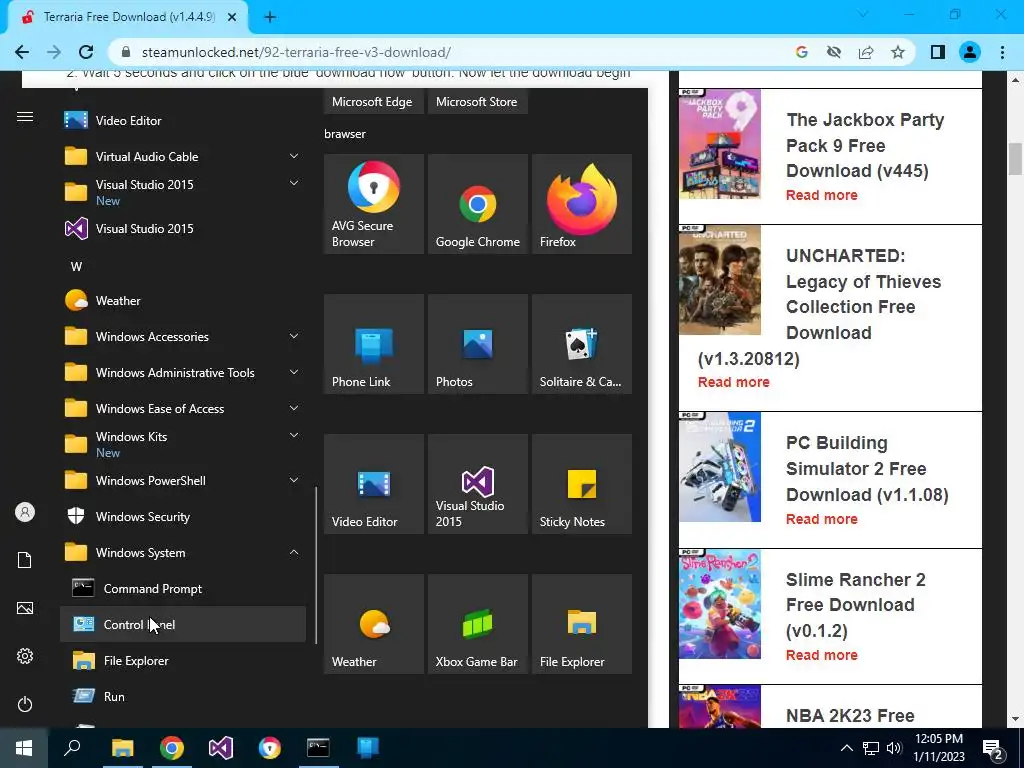Click Read more under UNCHARTED Legacy of Thieves

pos(733,382)
